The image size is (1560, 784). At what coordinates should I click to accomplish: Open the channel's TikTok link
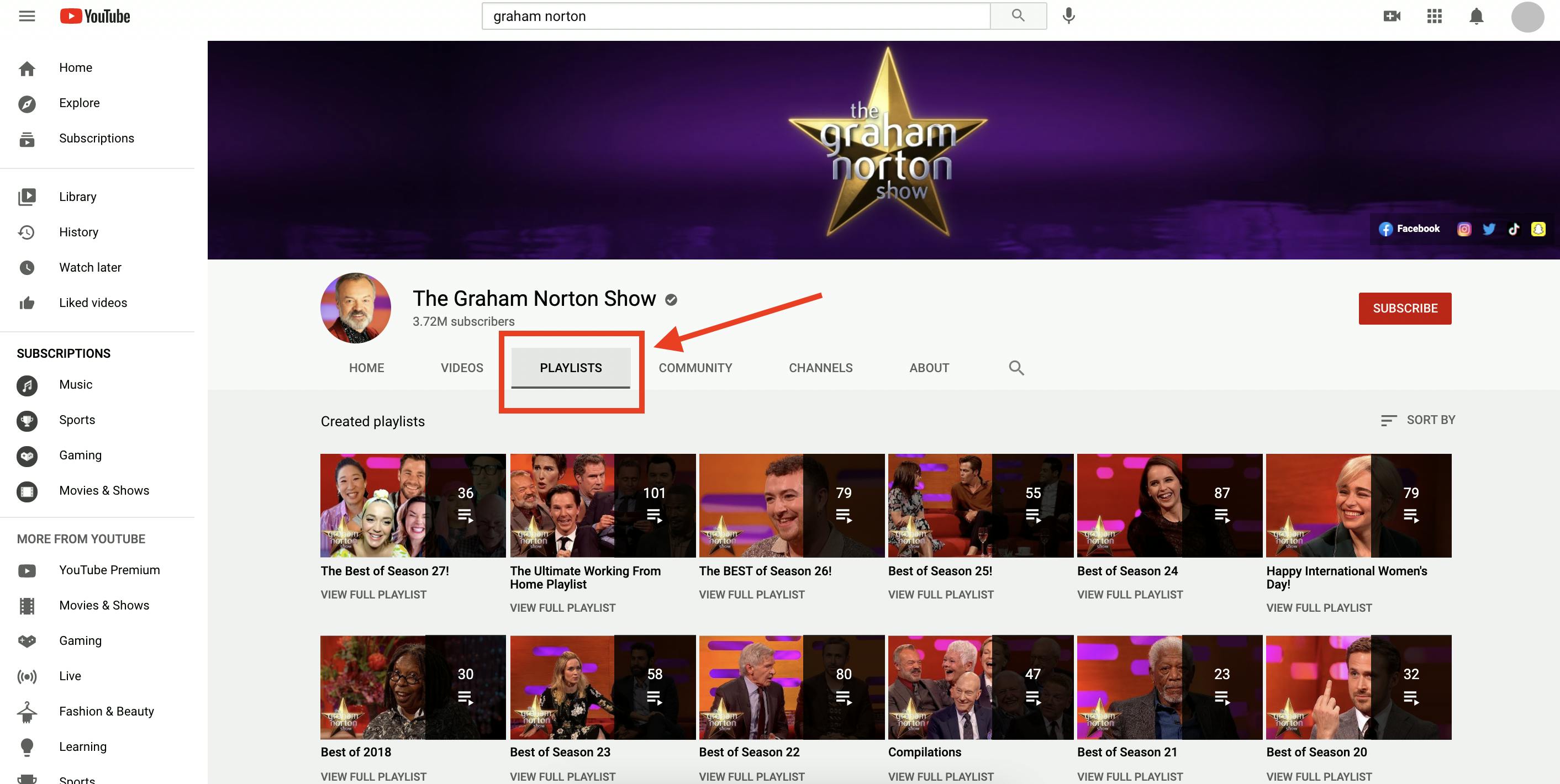[1514, 229]
